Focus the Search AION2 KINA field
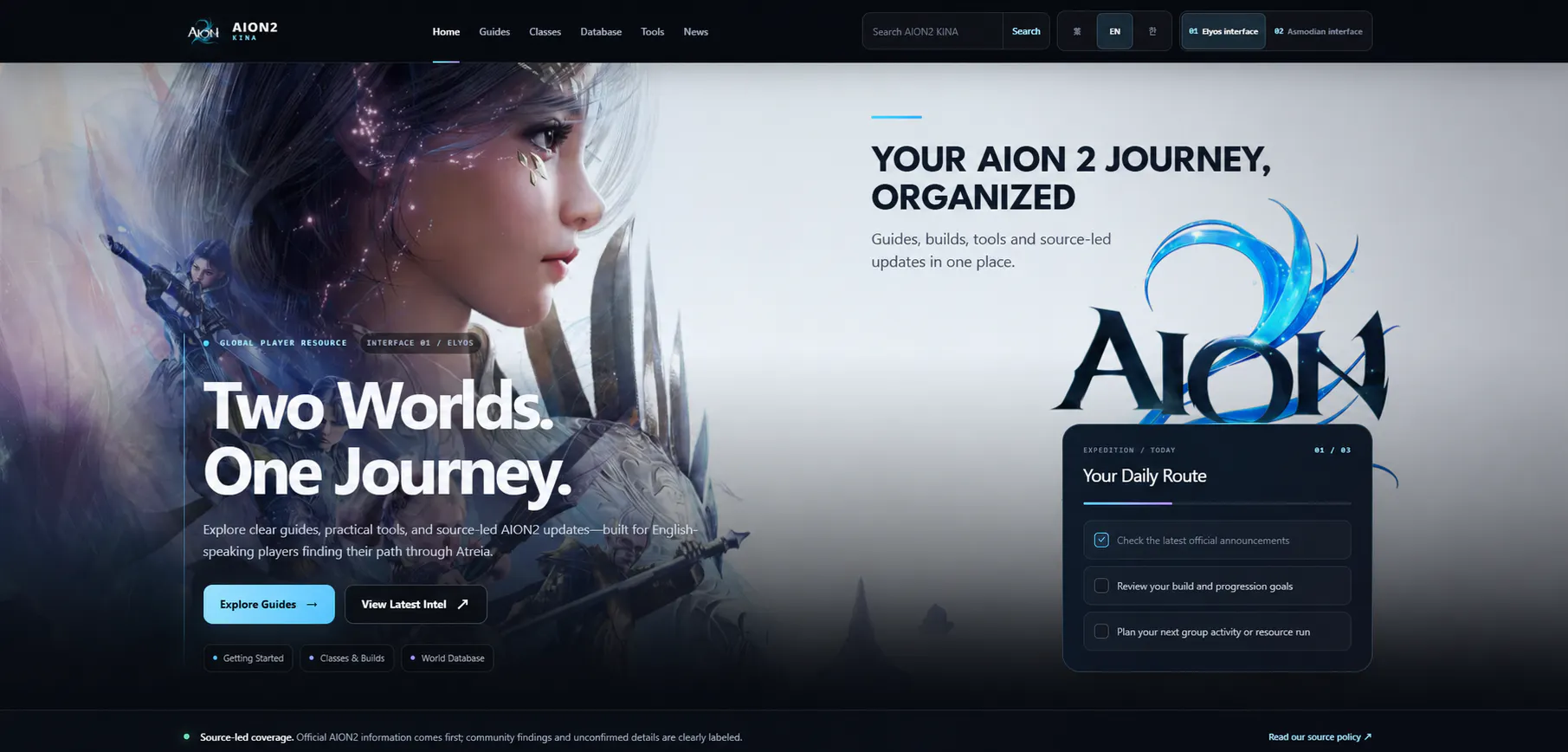The image size is (1568, 752). click(x=932, y=31)
